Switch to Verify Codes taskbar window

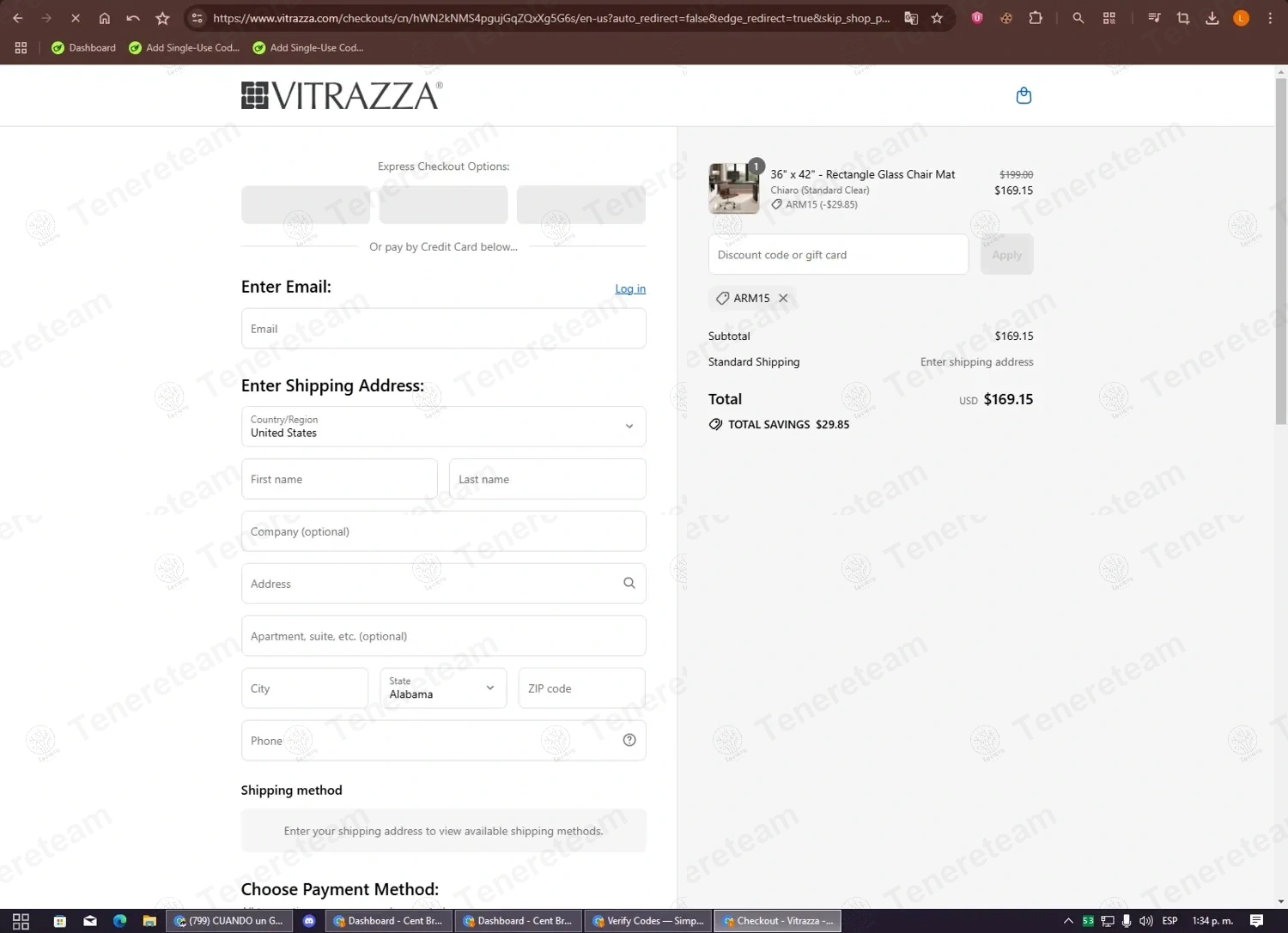[x=648, y=921]
